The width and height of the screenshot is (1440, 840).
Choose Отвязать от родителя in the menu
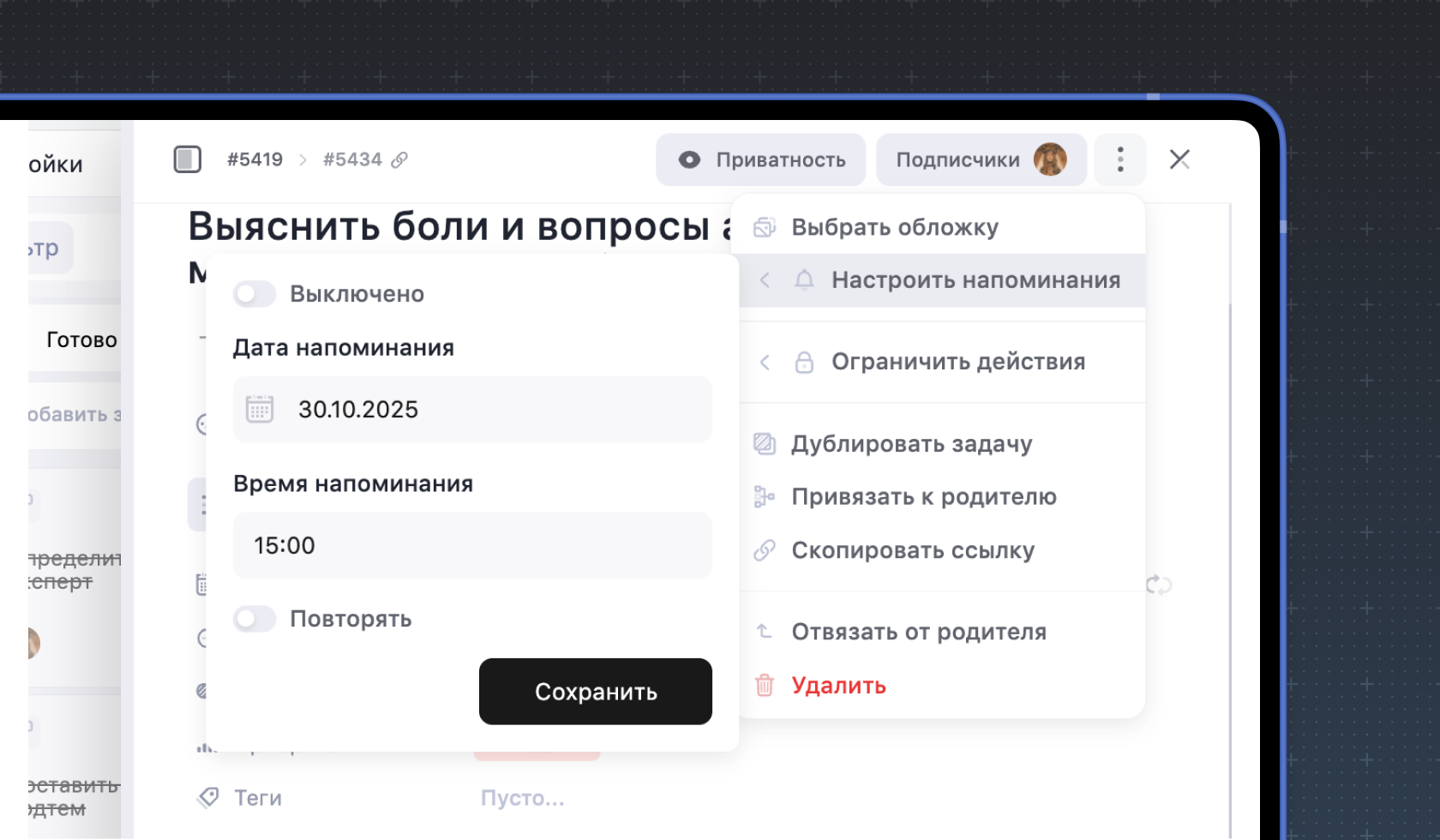(x=919, y=632)
